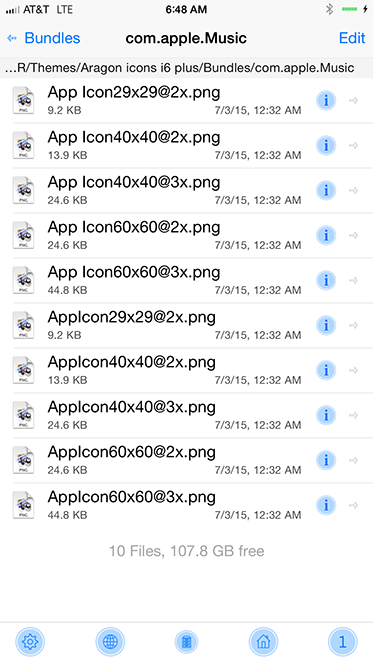Tap PNG file icon of App Icon29x29@2x.png
This screenshot has width=373, height=662.
point(23,100)
